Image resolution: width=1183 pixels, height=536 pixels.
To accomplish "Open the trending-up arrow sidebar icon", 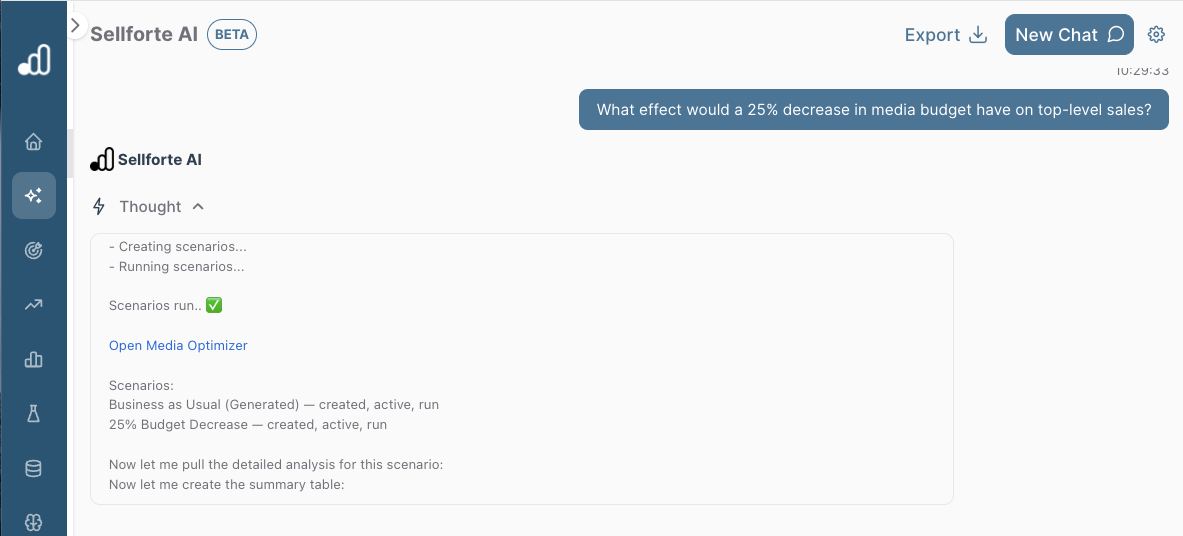I will point(33,305).
